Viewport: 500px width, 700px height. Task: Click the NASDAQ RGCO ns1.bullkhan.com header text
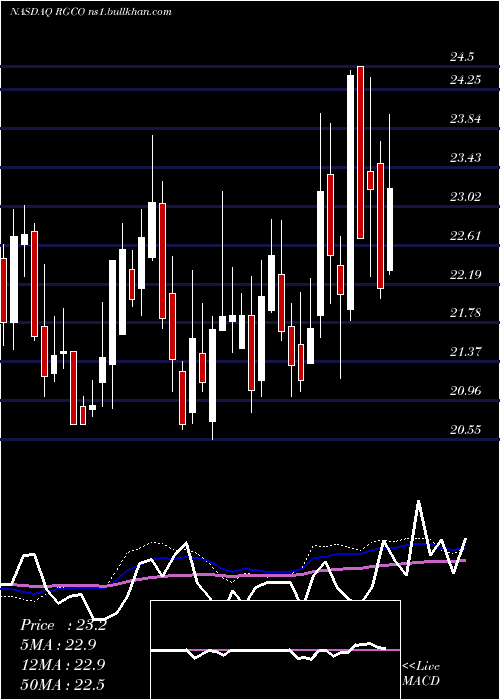click(91, 11)
